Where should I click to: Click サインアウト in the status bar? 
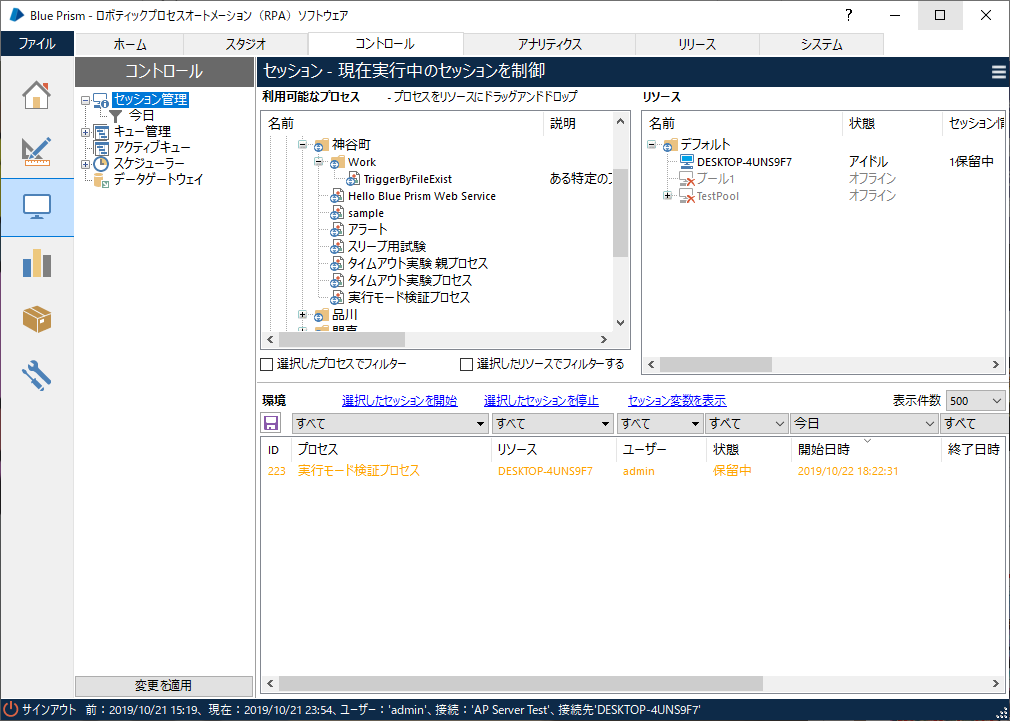49,709
